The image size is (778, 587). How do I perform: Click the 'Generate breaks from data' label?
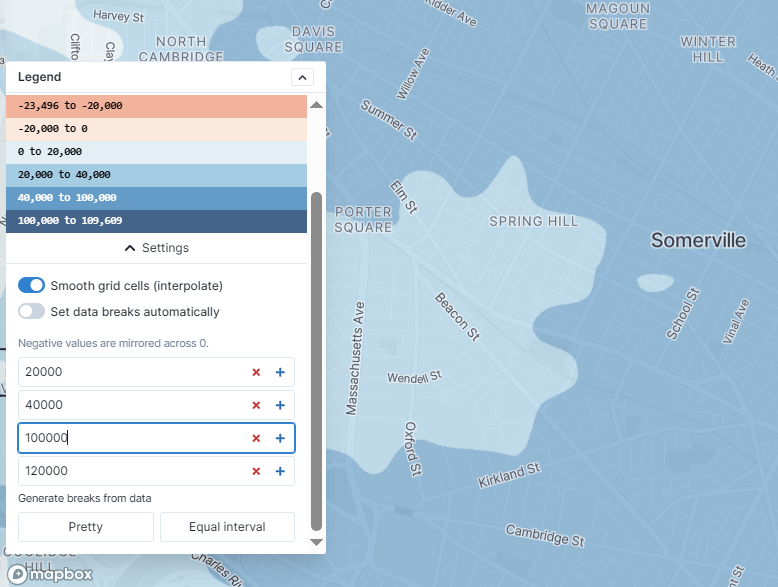coord(85,498)
